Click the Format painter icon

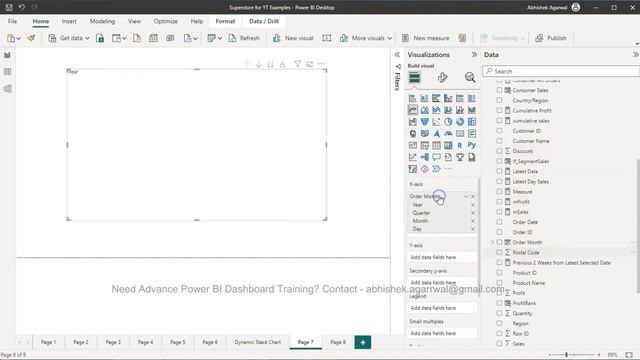(31, 38)
